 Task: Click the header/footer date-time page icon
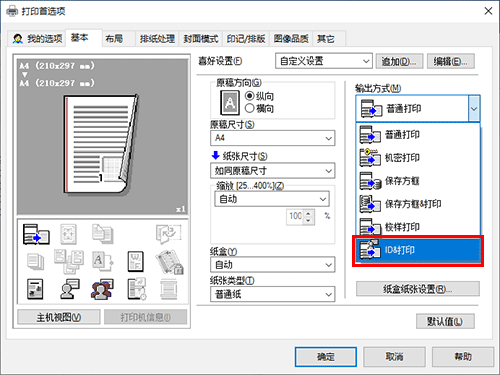click(137, 289)
